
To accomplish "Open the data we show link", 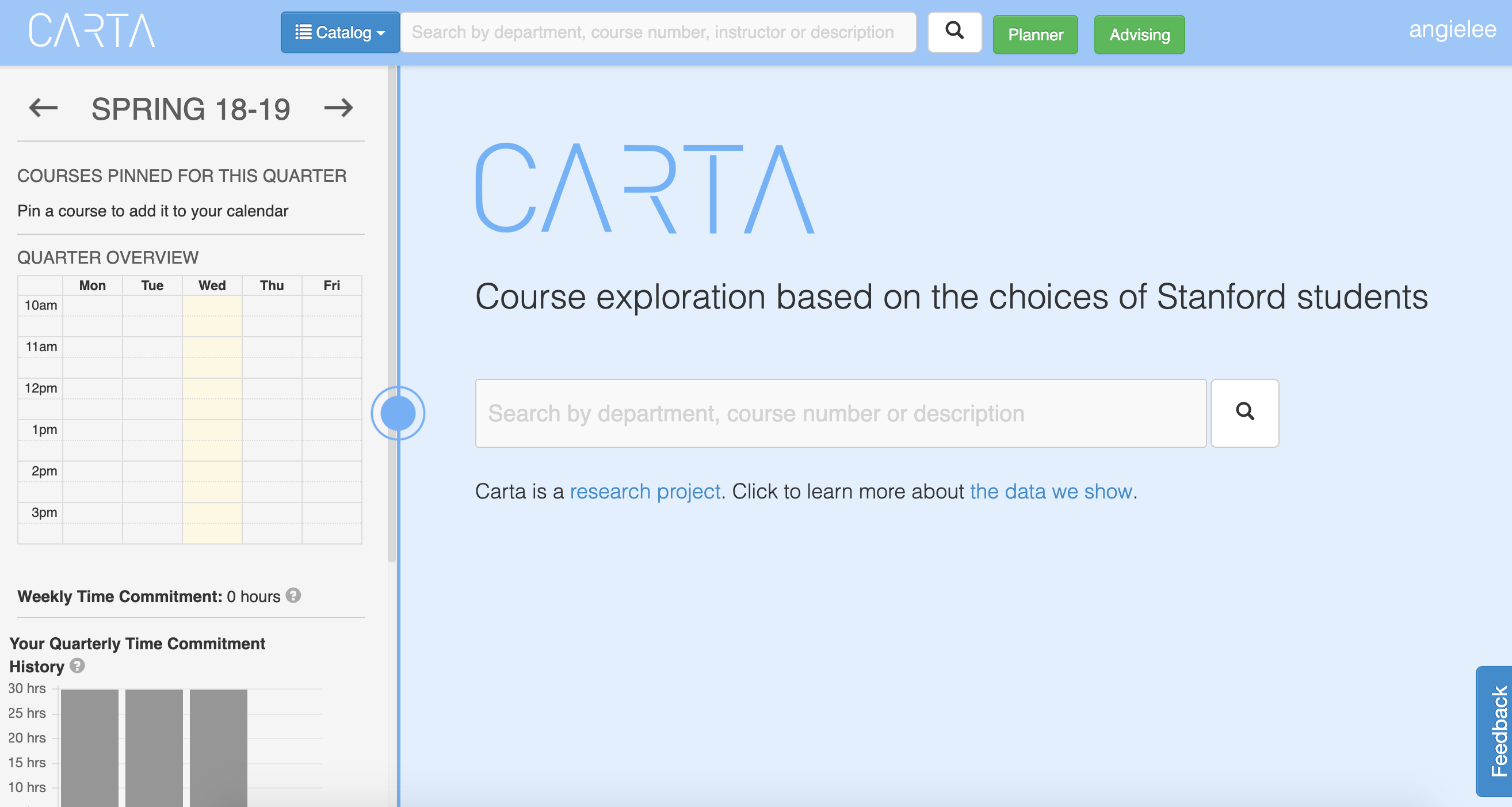I will coord(1050,491).
